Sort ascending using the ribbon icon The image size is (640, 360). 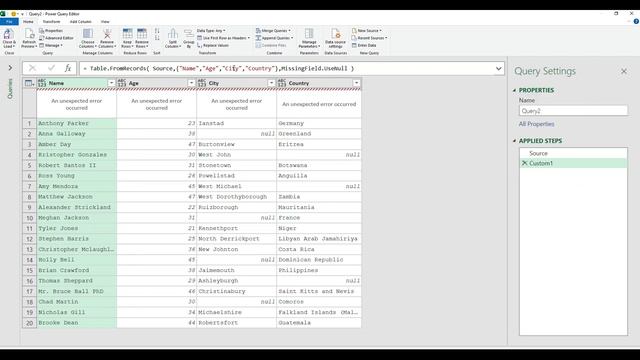pyautogui.click(x=157, y=31)
